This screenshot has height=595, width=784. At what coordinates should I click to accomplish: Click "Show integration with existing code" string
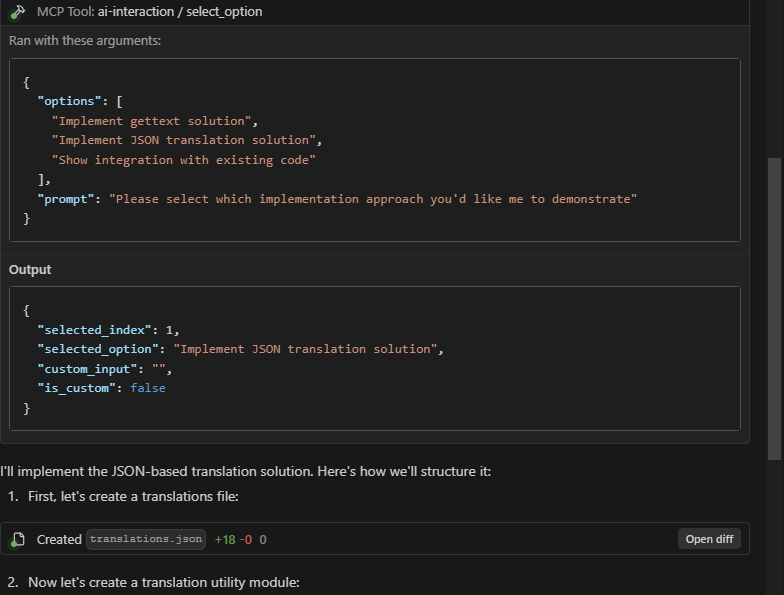tap(184, 160)
